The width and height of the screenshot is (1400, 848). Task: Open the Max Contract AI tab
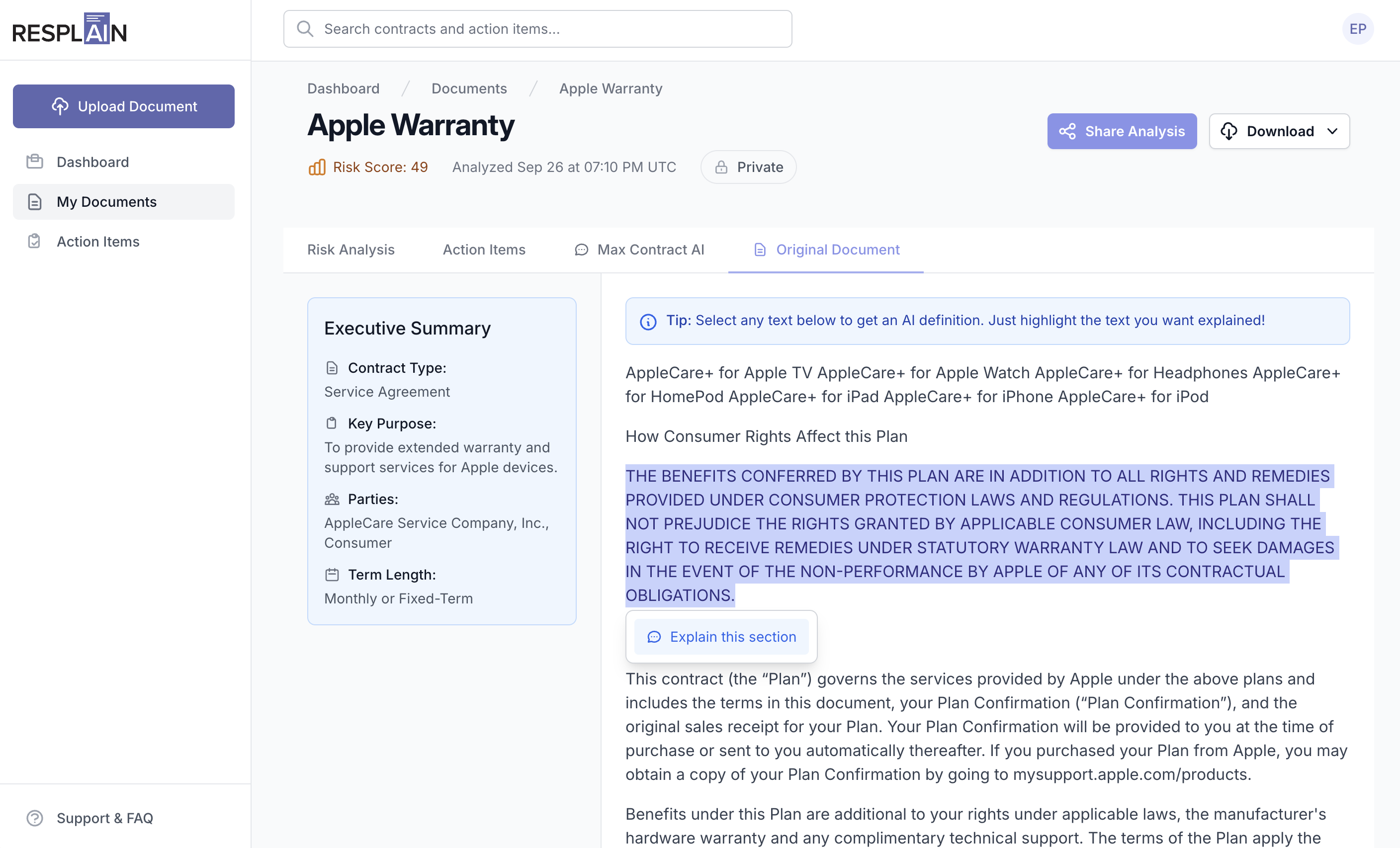pos(639,250)
